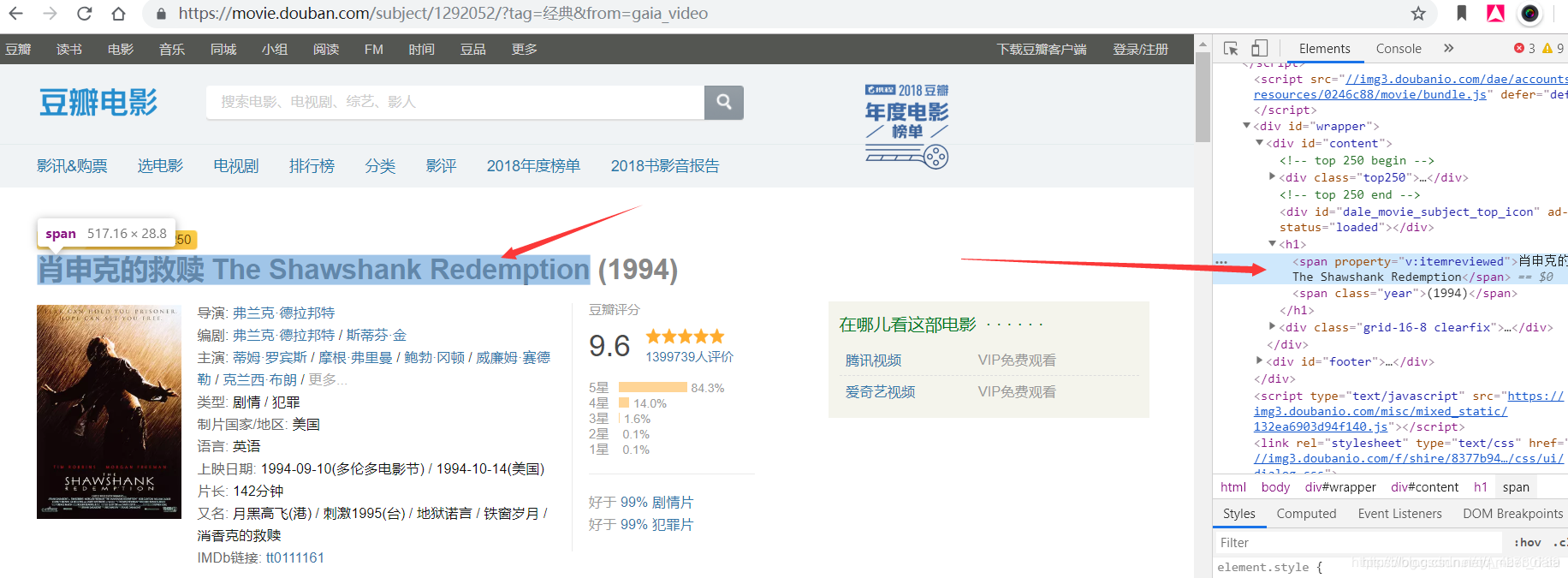
Task: Show more DevTools tabs chevron
Action: [x=1448, y=48]
